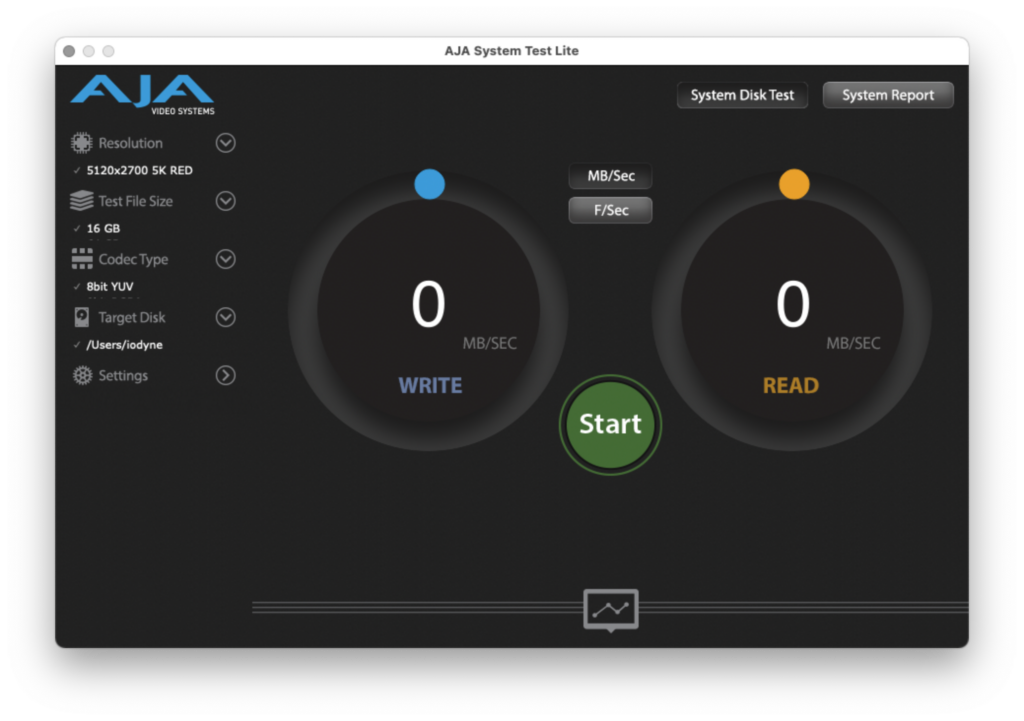Expand the Resolution dropdown
Screen dimensions: 1024x721
225,143
